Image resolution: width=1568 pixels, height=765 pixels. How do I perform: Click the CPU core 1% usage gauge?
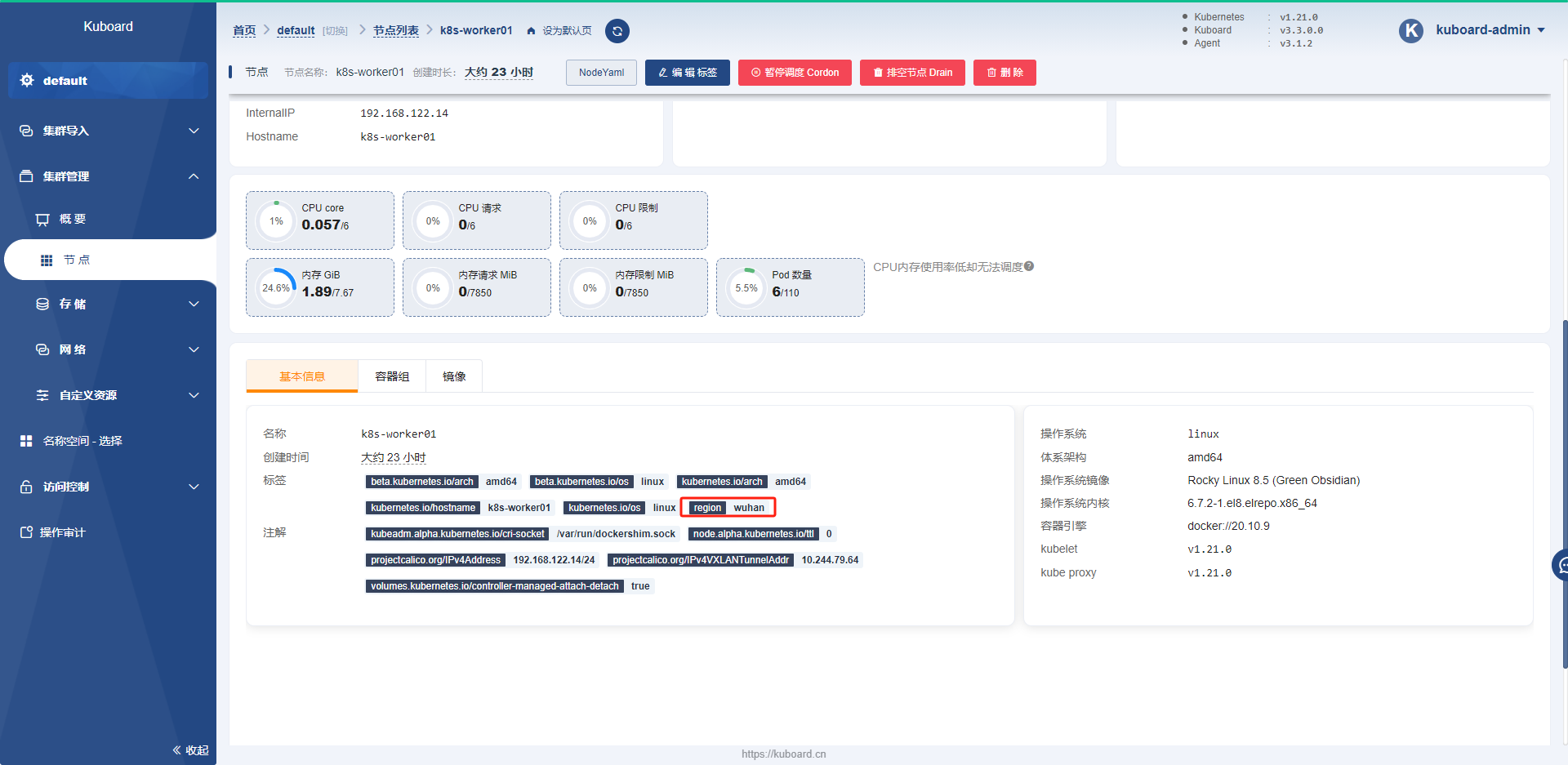(x=276, y=221)
